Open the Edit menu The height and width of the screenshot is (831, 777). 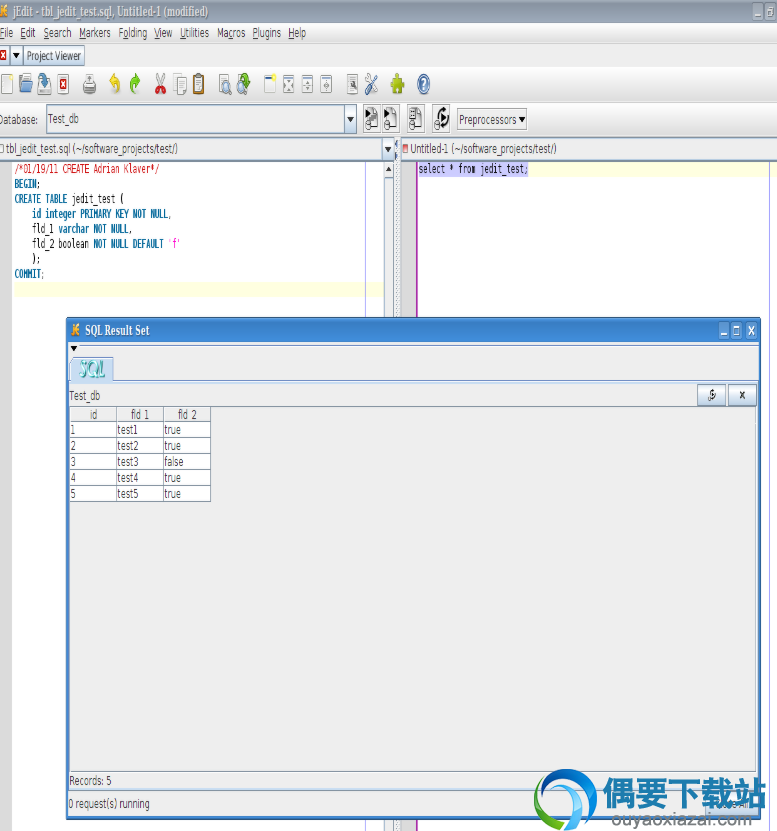[28, 33]
